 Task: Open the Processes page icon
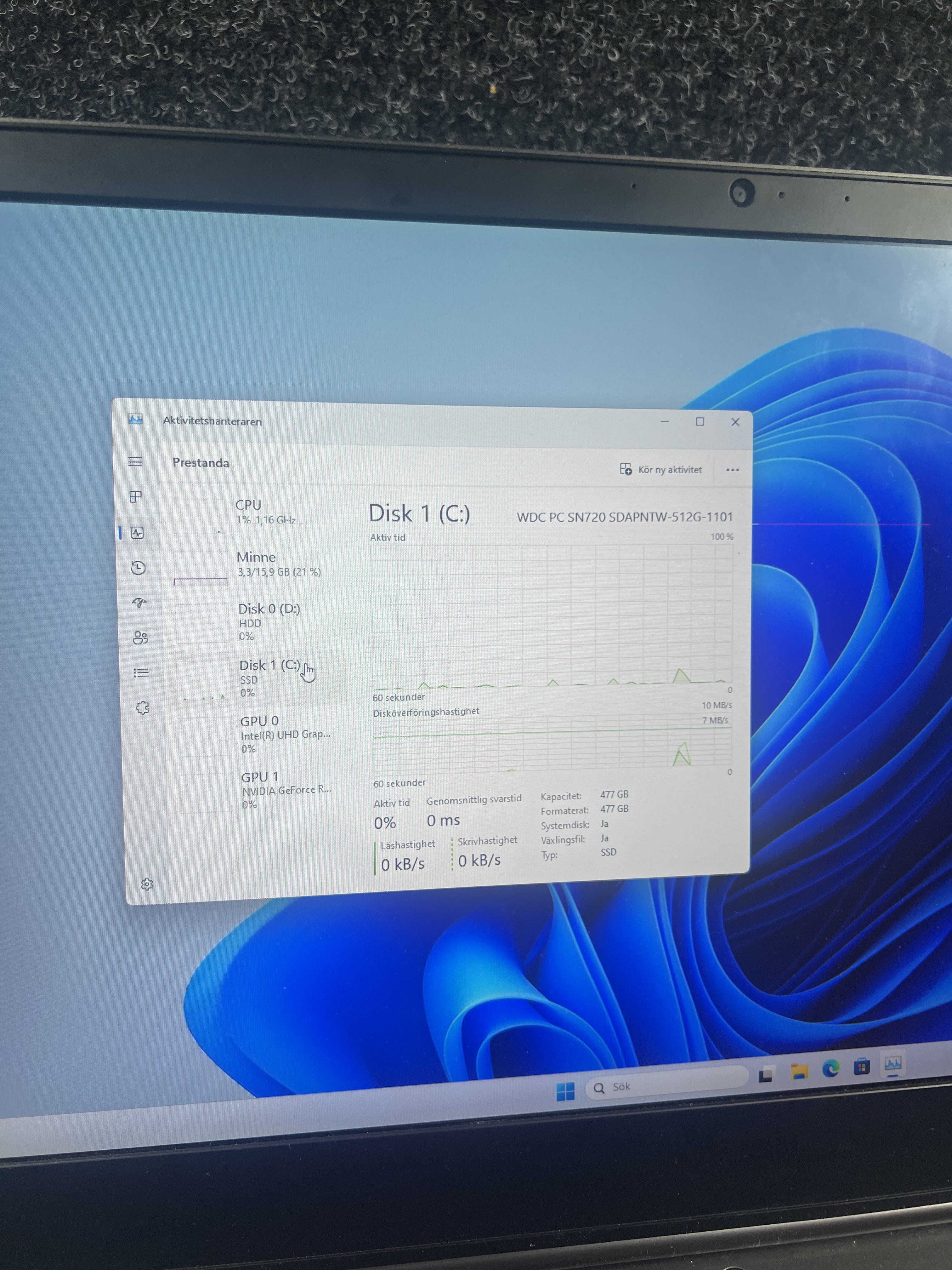136,497
